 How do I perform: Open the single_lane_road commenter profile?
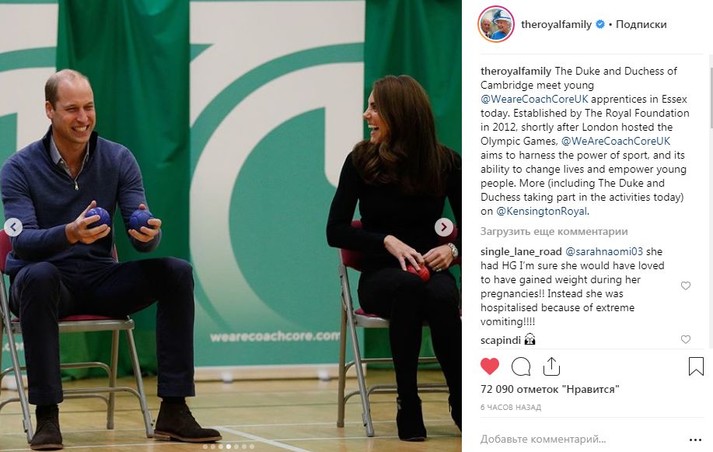click(521, 251)
